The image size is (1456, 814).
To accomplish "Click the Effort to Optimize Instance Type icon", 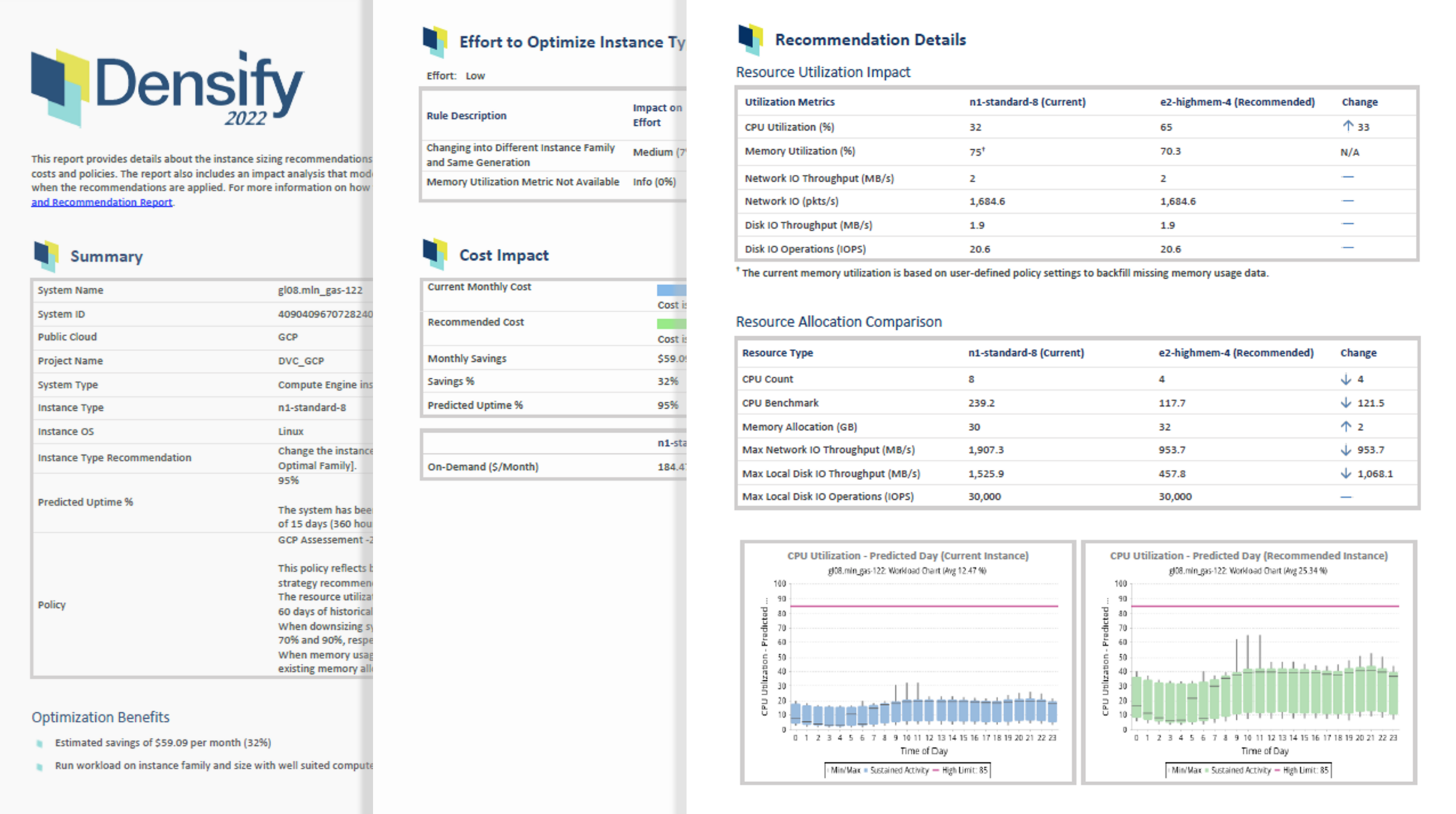I will coord(435,41).
